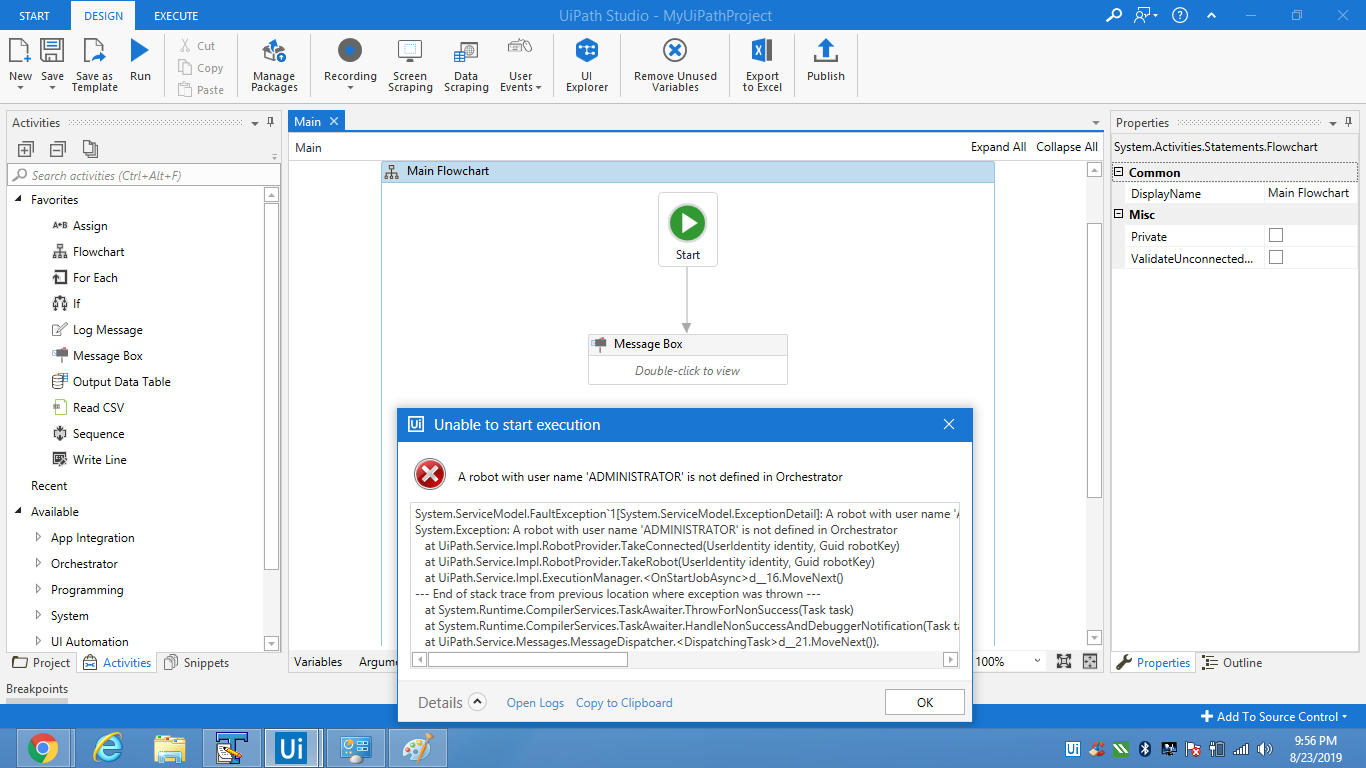Click Remove Unused Variables
The image size is (1366, 768).
click(x=675, y=66)
